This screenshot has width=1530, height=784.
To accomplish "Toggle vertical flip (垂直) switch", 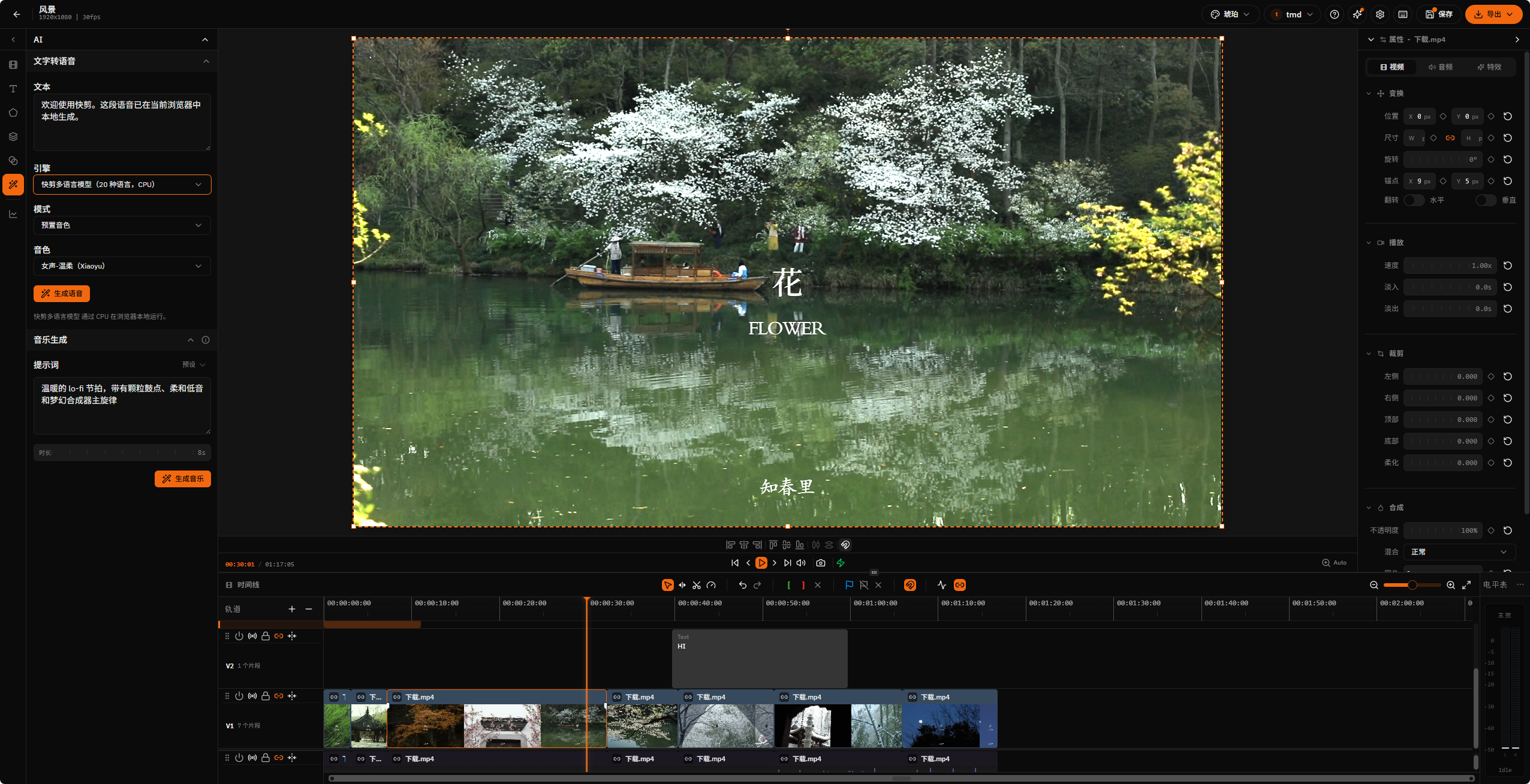I will [x=1486, y=200].
